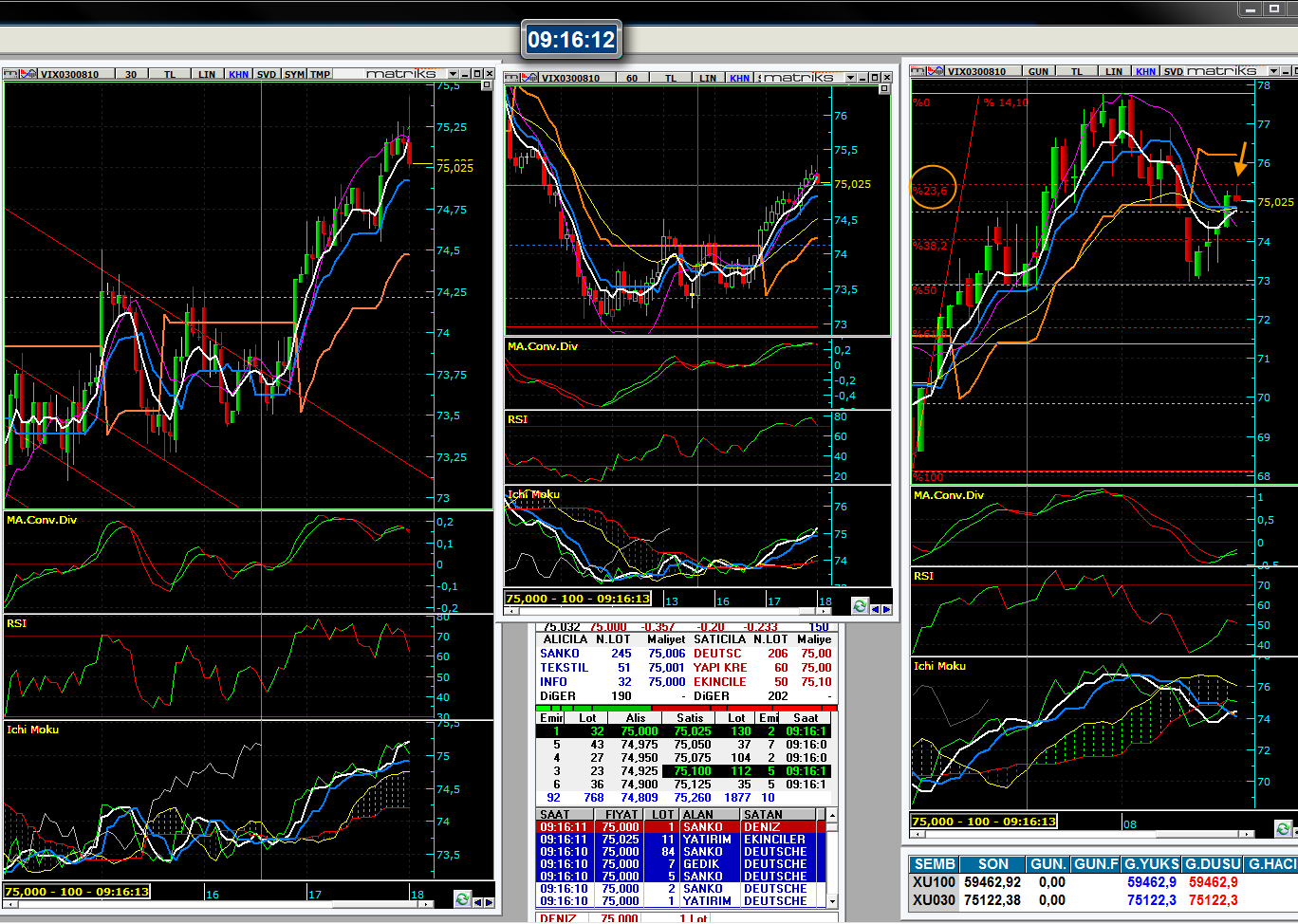Click the GUN period button in right chart
The width and height of the screenshot is (1298, 924).
1038,71
